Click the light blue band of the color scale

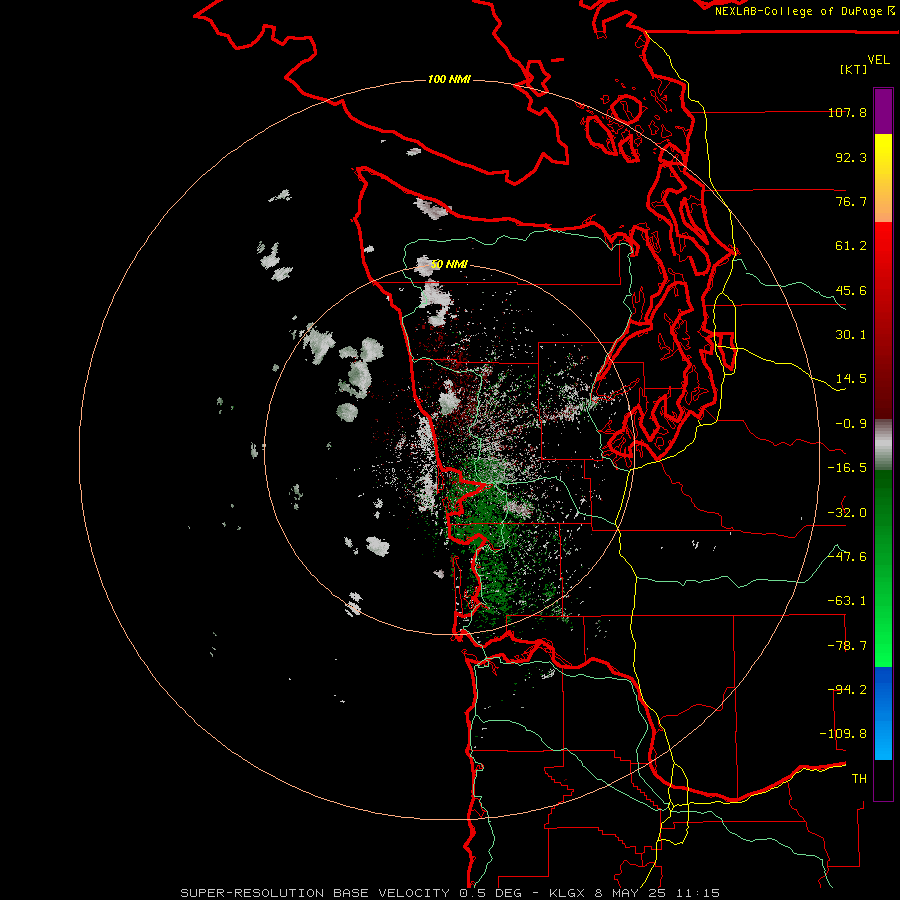coord(883,713)
